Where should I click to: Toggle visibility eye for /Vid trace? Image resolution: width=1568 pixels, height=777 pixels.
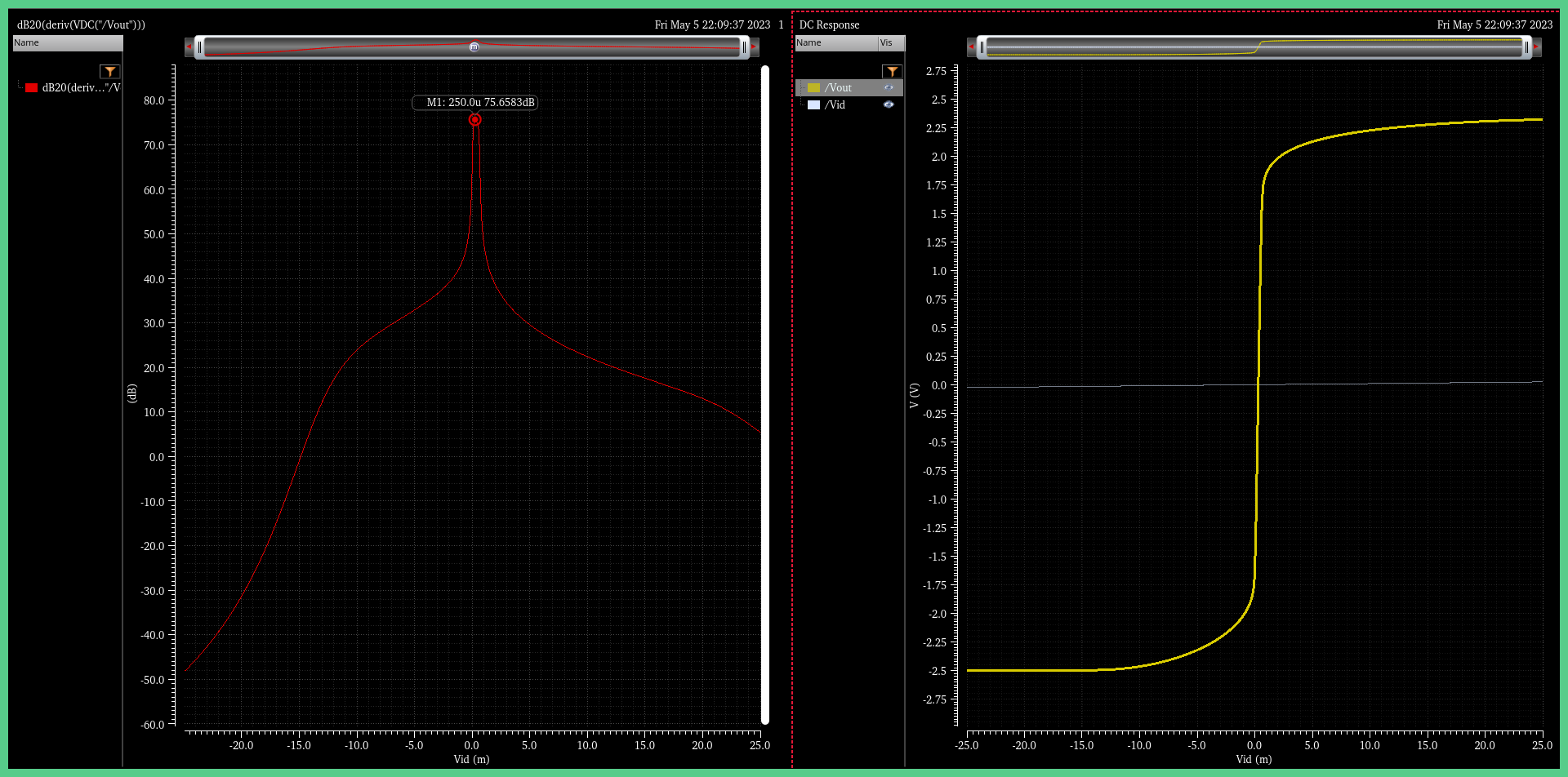[889, 104]
